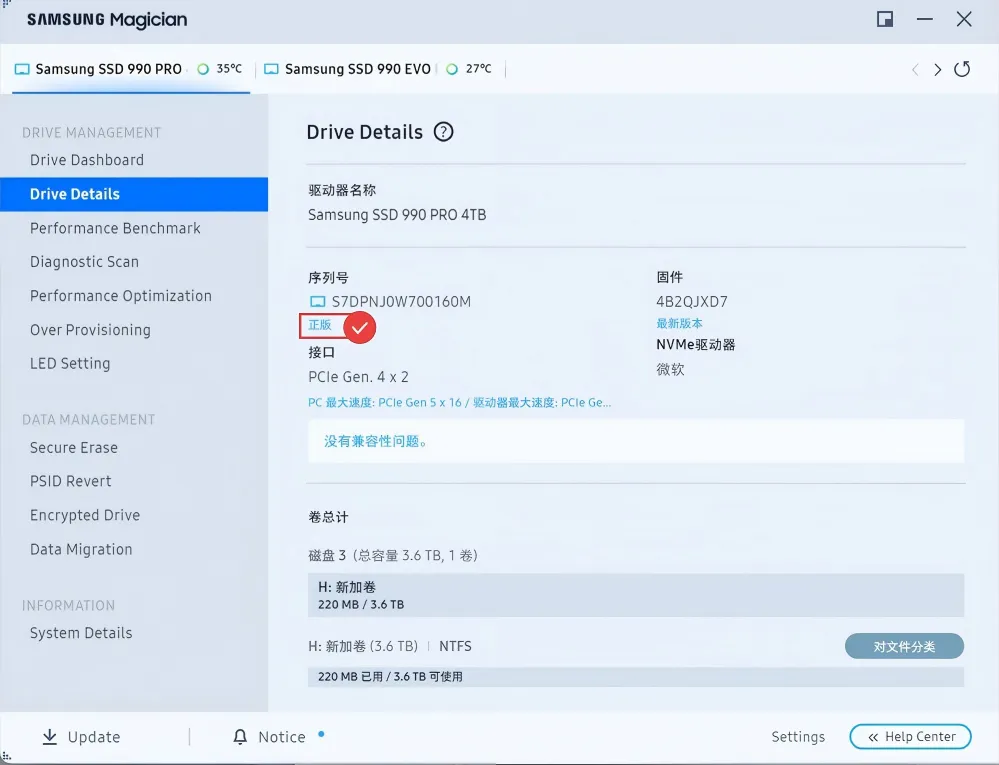The image size is (999, 765).
Task: Open Performance Optimization page
Action: (120, 296)
